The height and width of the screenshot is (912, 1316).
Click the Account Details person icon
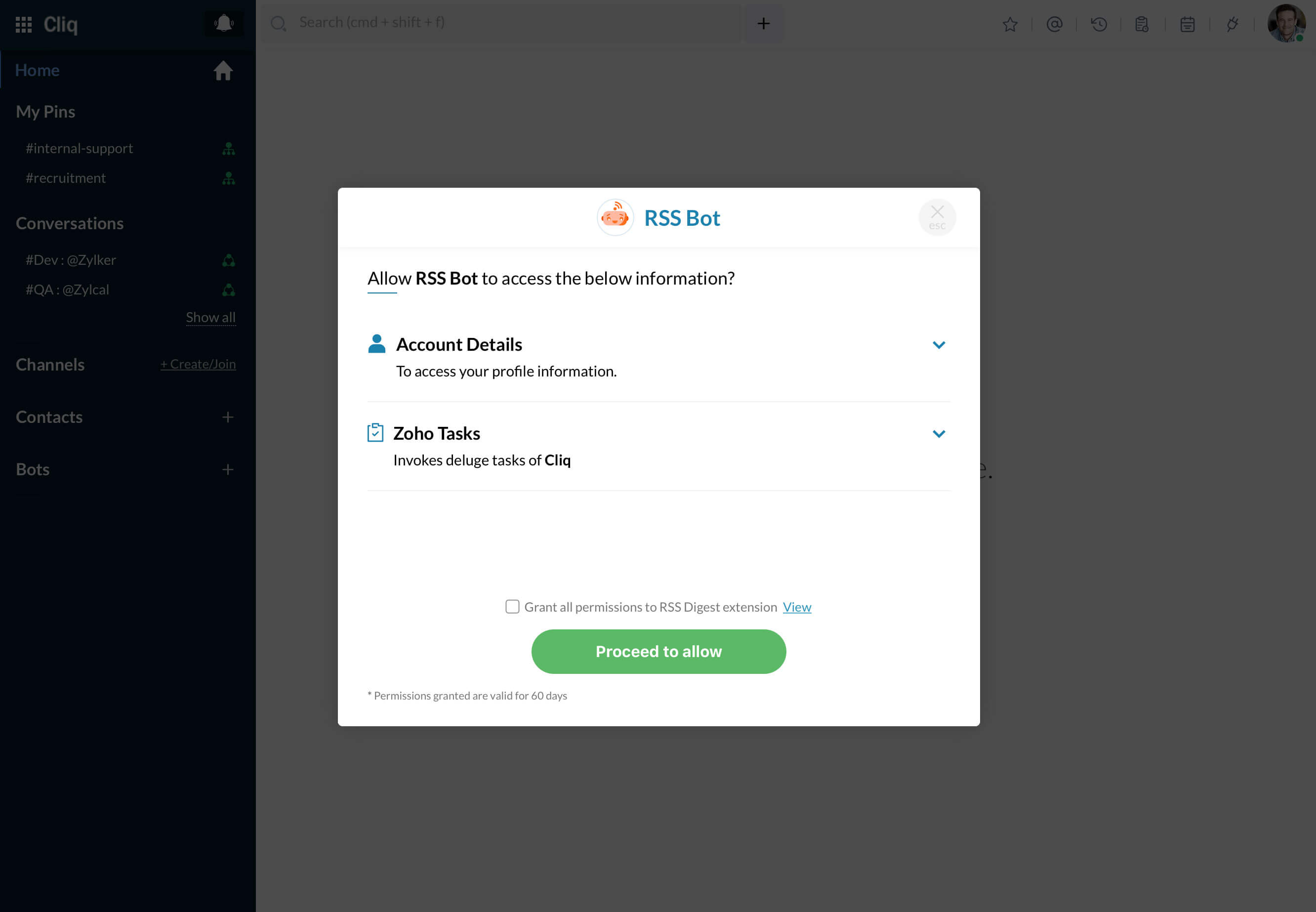(376, 344)
